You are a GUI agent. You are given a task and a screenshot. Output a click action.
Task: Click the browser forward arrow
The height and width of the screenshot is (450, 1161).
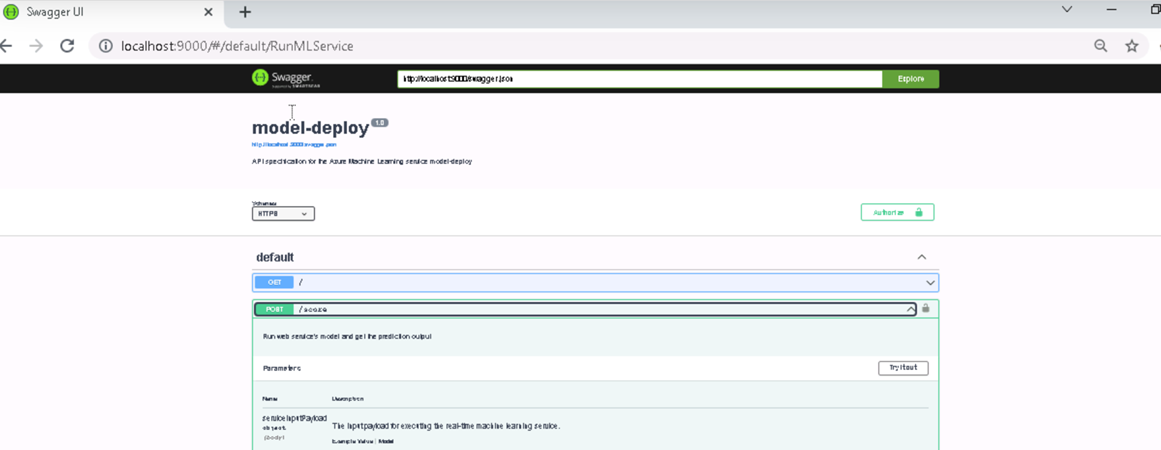click(x=36, y=46)
